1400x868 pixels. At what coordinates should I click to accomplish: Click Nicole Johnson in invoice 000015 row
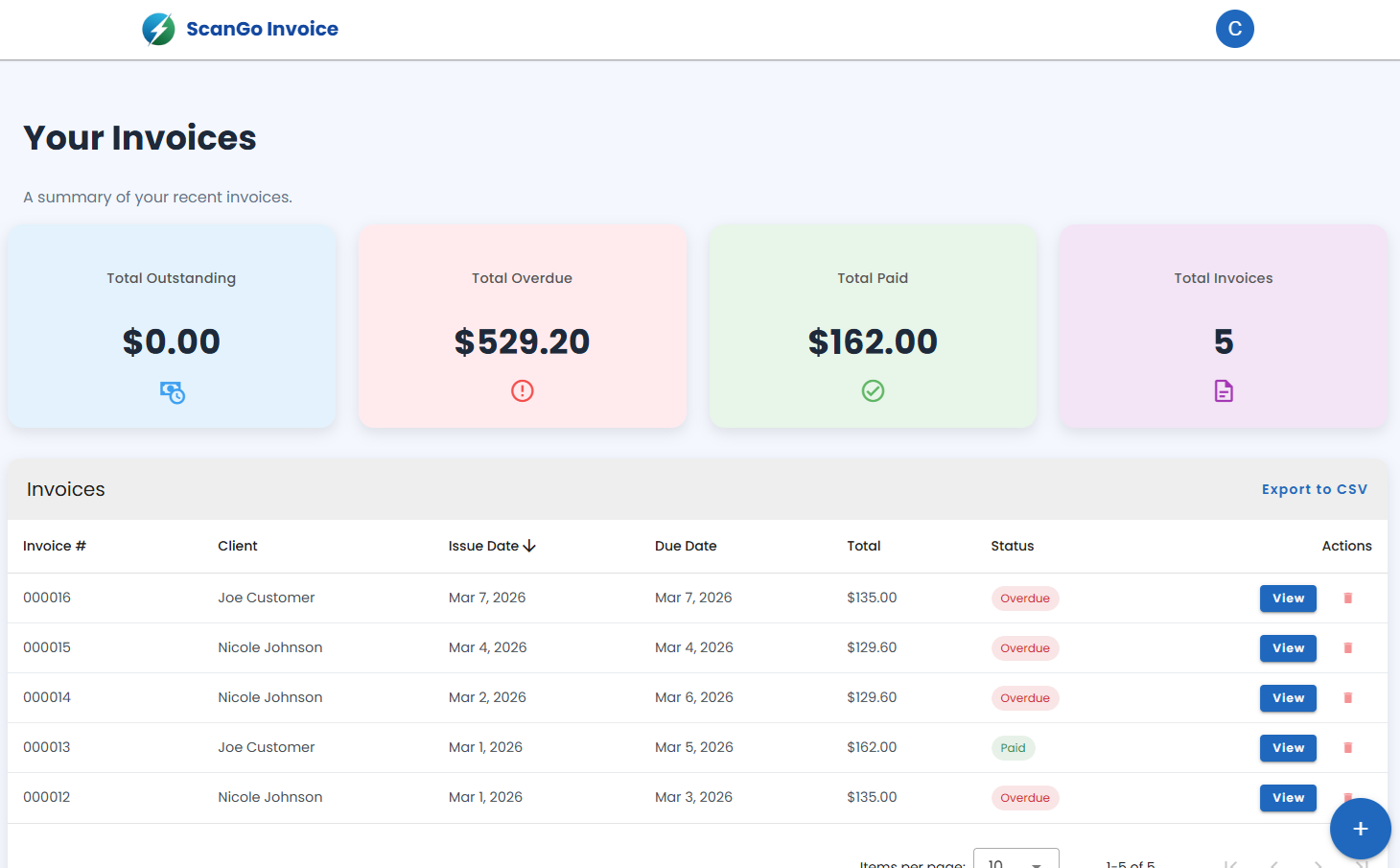[270, 647]
